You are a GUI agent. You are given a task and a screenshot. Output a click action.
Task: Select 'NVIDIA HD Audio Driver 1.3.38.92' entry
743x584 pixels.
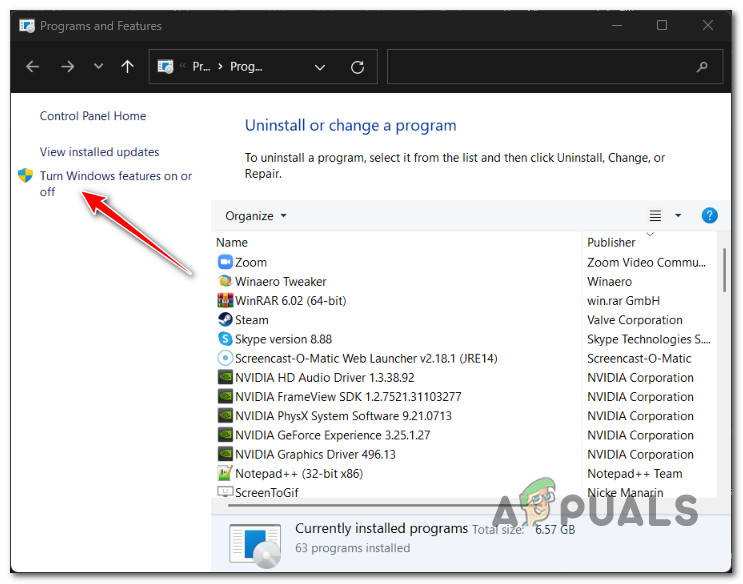click(x=325, y=377)
